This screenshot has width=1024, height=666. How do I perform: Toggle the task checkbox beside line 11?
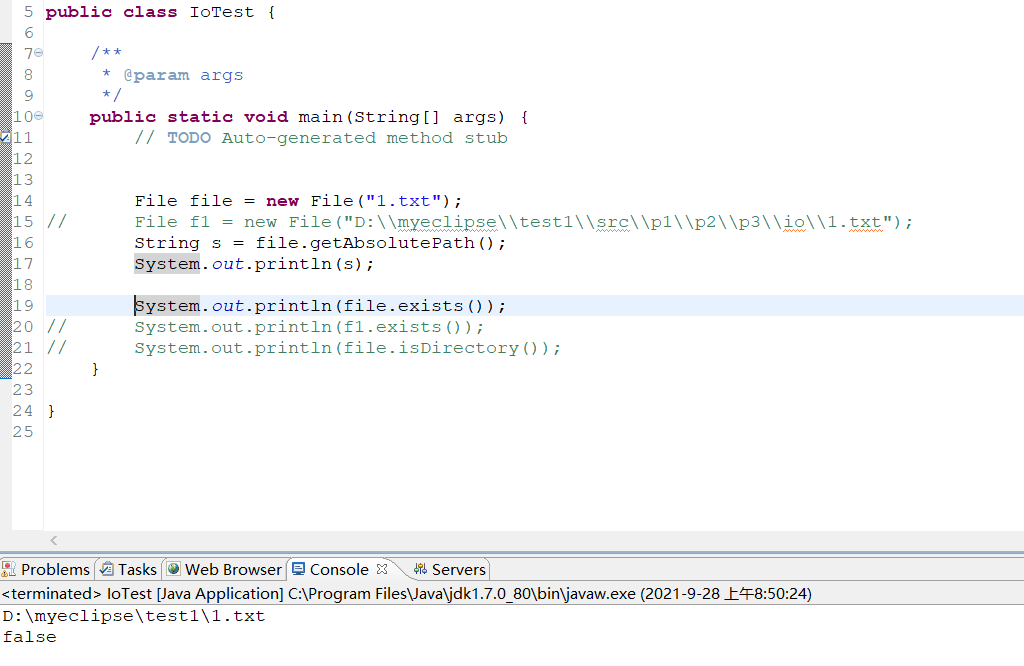(5, 137)
